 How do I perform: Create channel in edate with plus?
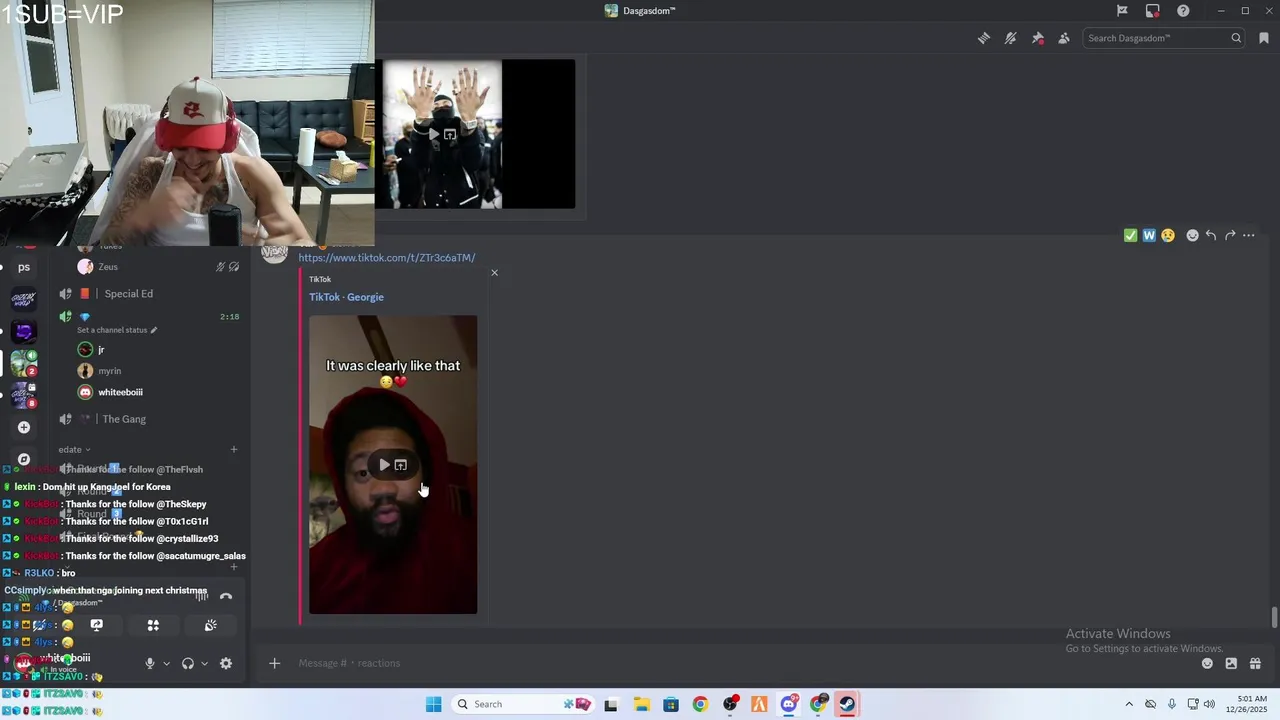pos(234,450)
